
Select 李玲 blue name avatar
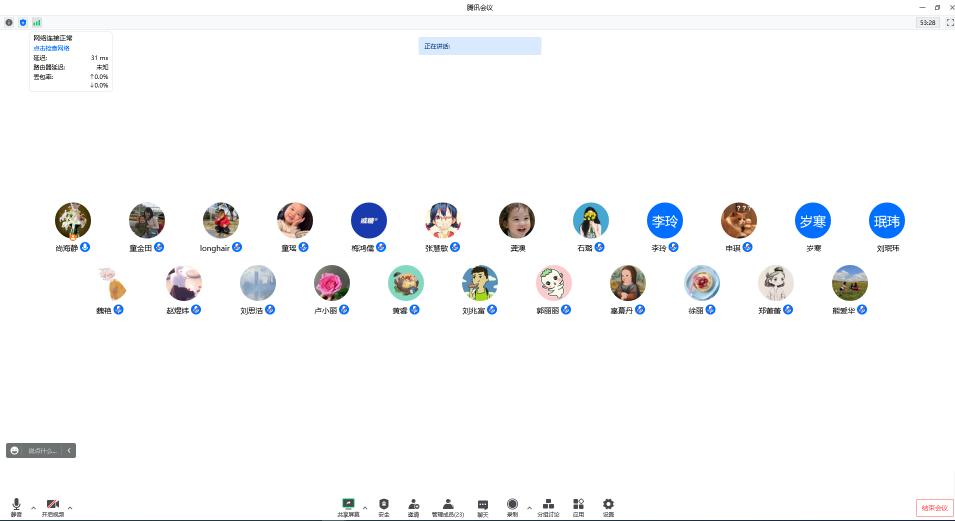tap(665, 221)
